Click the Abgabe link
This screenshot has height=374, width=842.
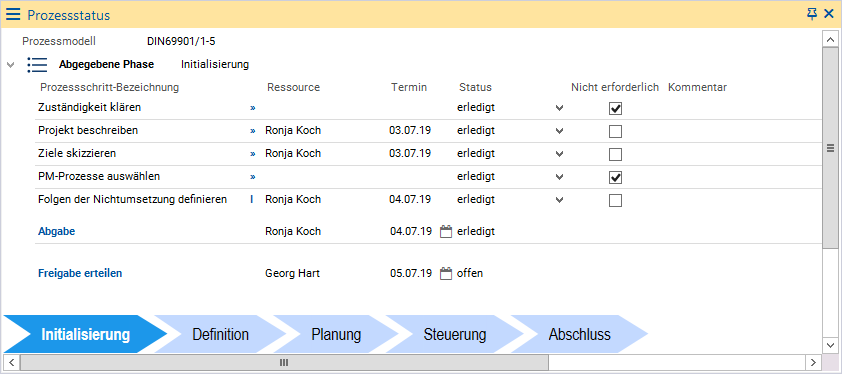[x=56, y=232]
